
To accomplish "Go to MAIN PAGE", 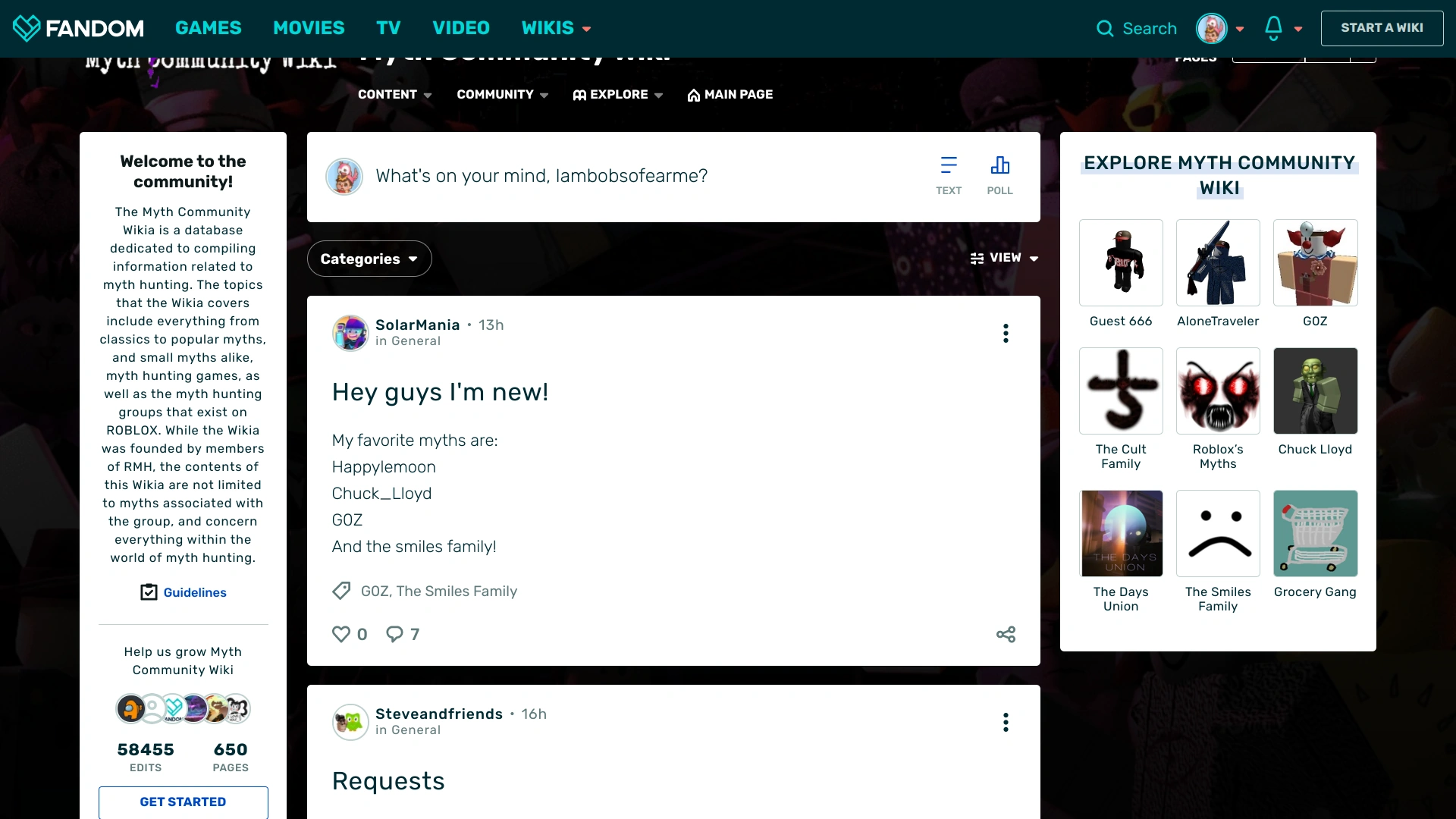I will click(730, 94).
